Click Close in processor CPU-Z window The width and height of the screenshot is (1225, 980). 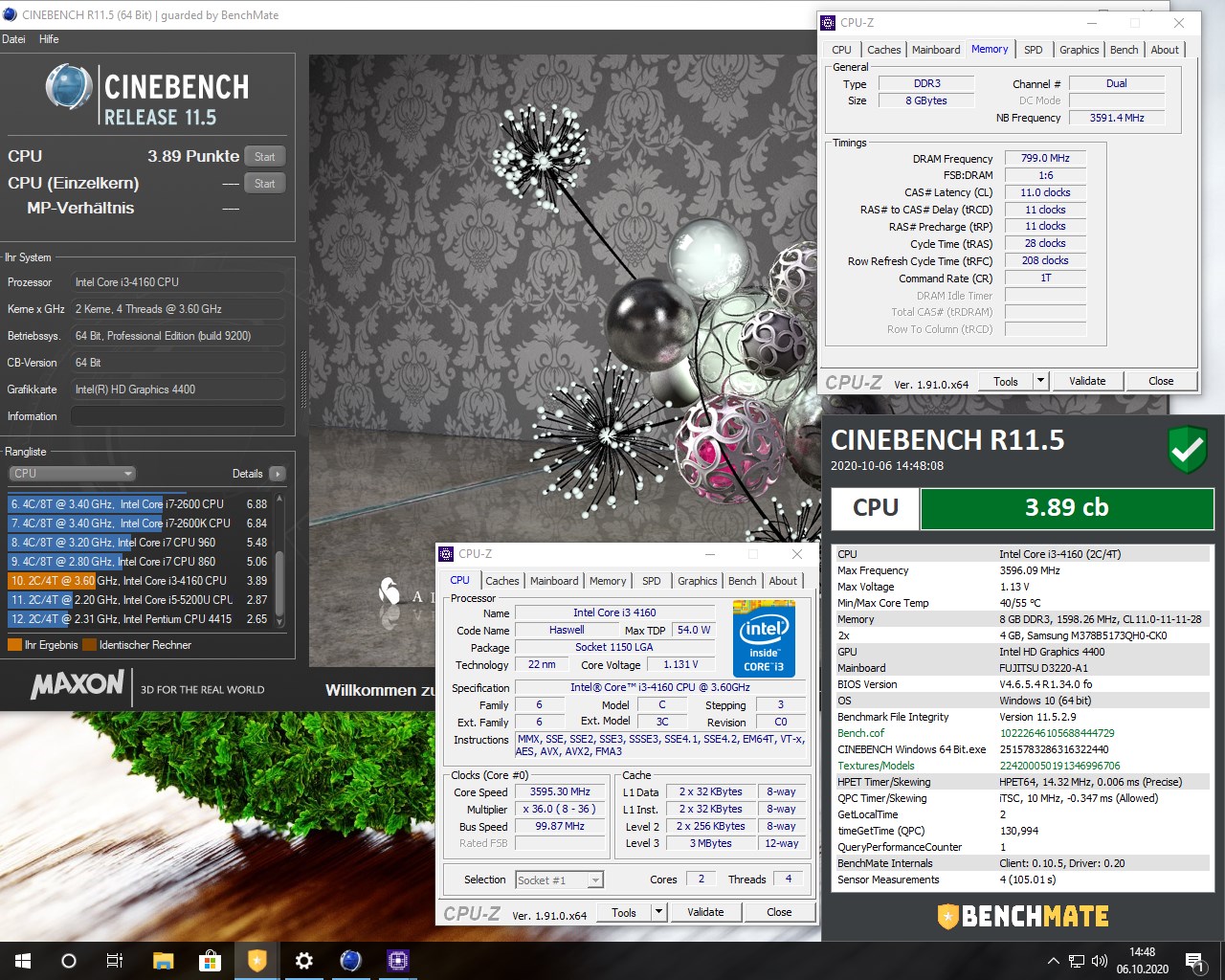click(779, 912)
